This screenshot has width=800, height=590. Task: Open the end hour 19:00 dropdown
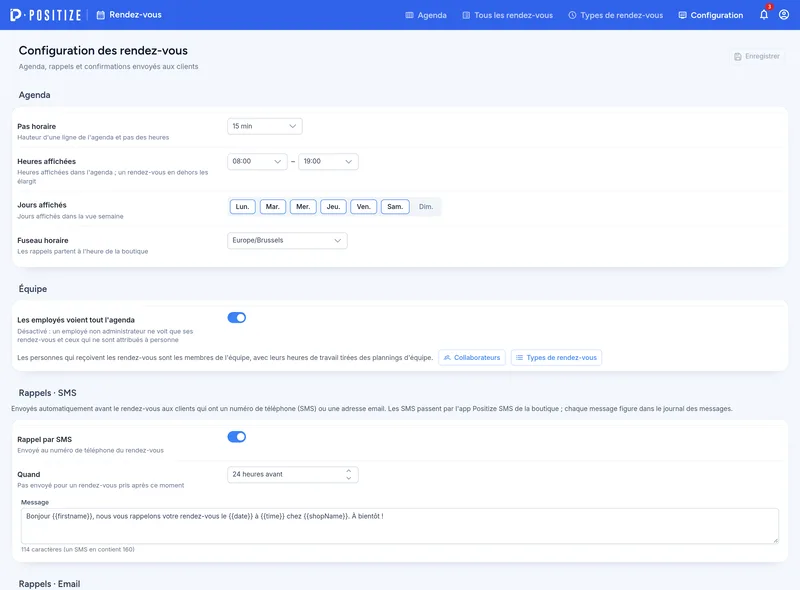tap(328, 161)
